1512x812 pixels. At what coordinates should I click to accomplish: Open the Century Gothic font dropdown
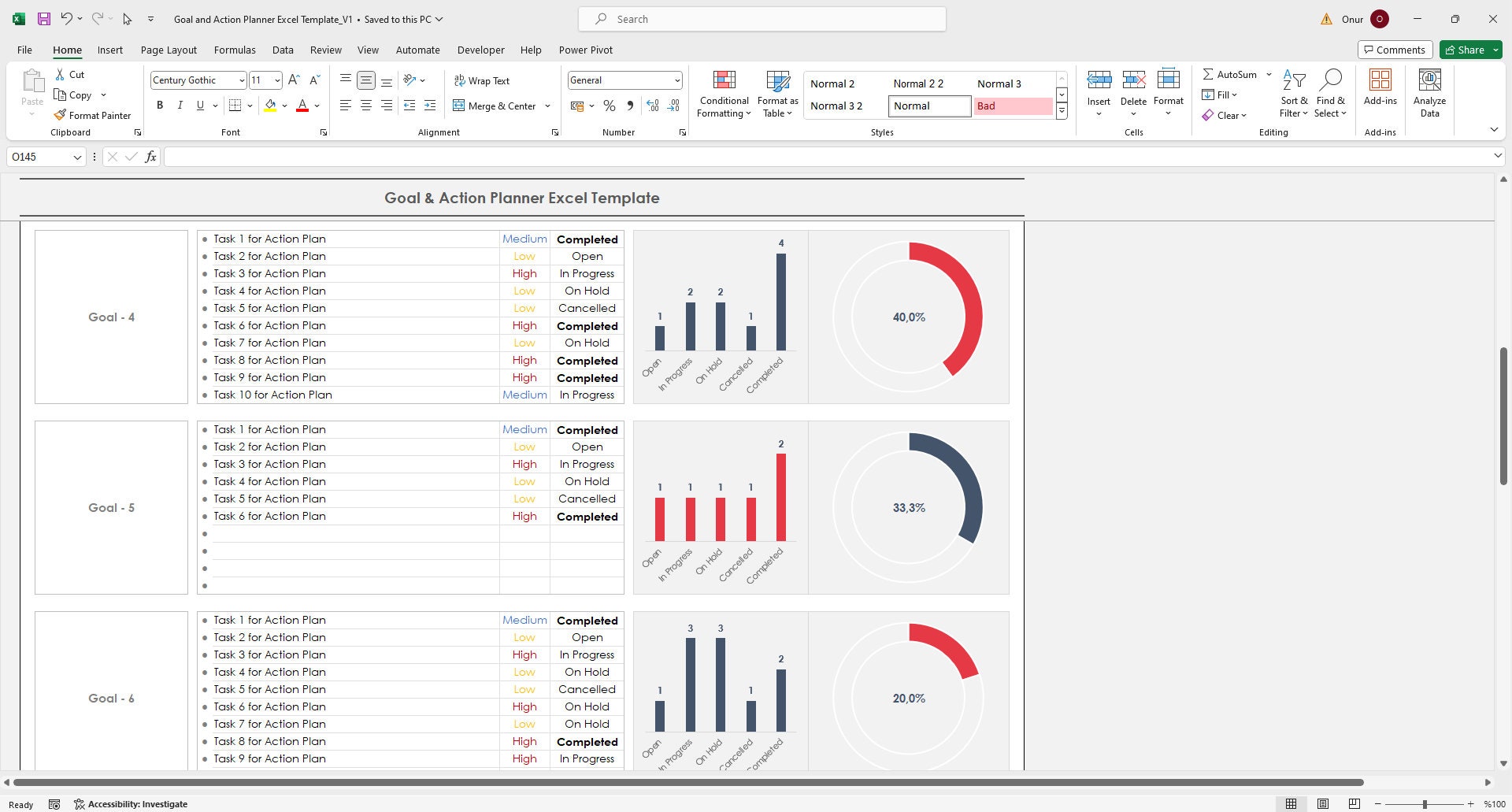[241, 80]
